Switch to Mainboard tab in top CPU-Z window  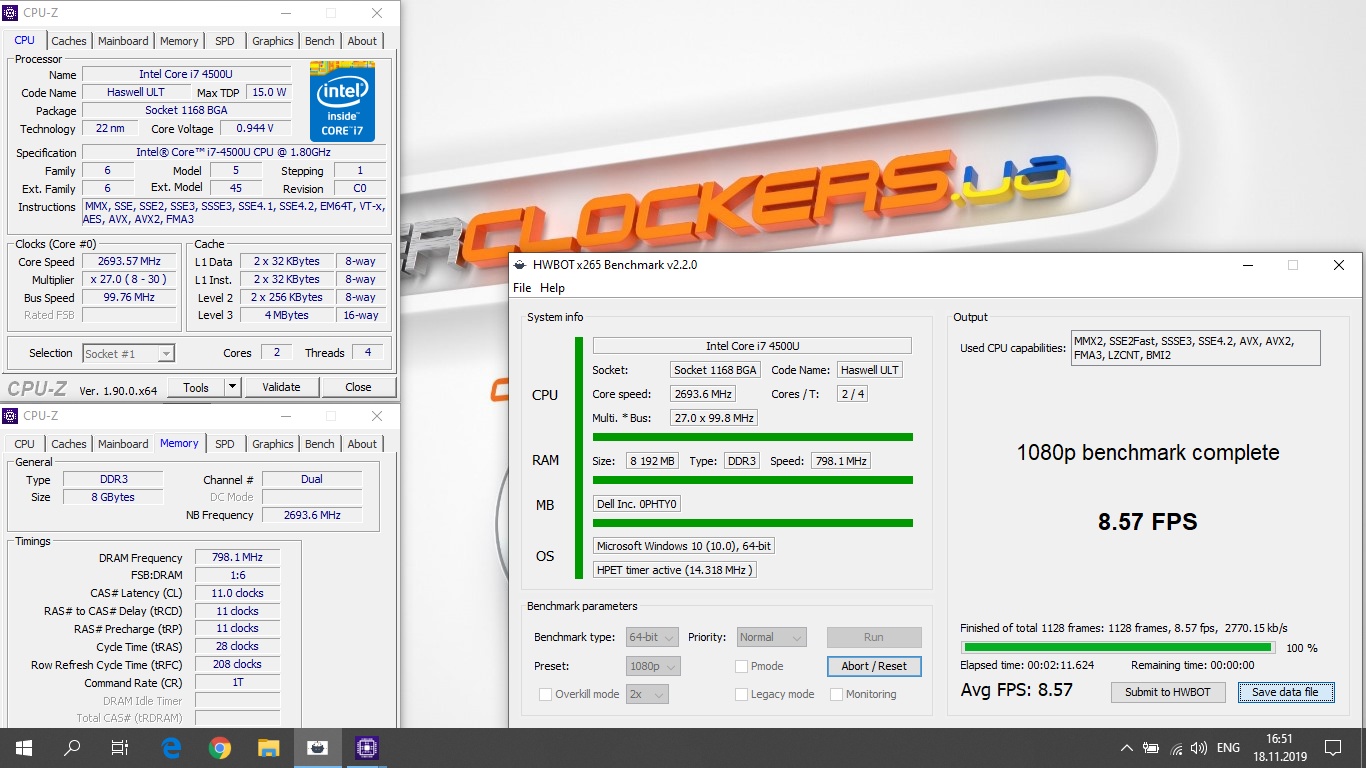tap(123, 41)
